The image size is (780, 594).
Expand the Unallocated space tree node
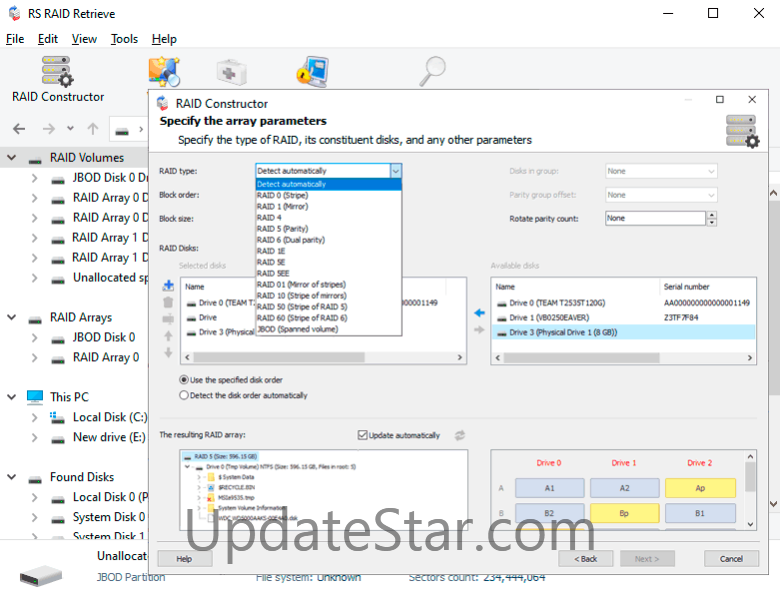tap(34, 278)
